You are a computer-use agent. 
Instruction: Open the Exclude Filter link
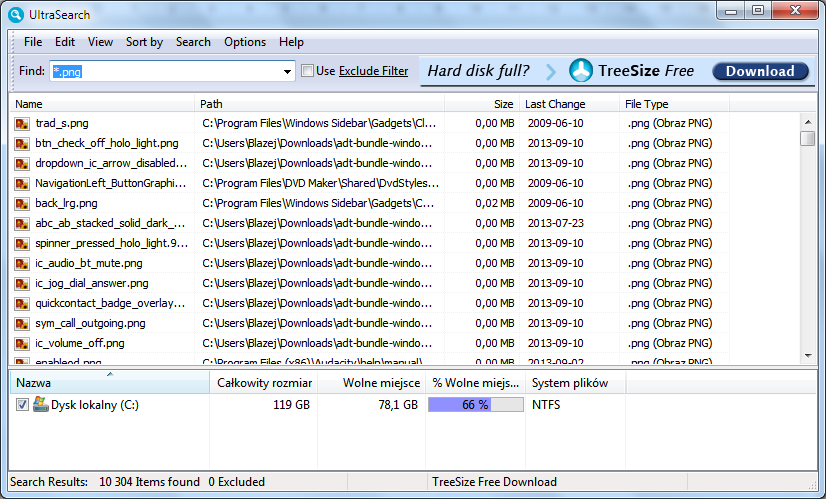coord(373,71)
